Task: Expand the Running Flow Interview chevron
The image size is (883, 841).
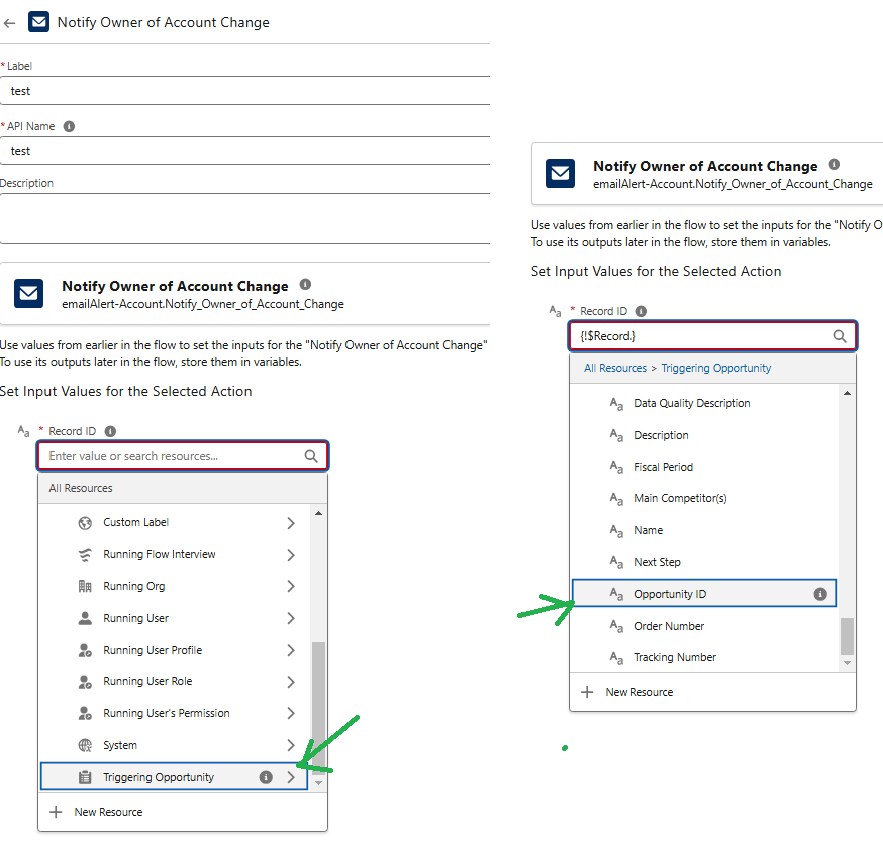Action: [291, 555]
